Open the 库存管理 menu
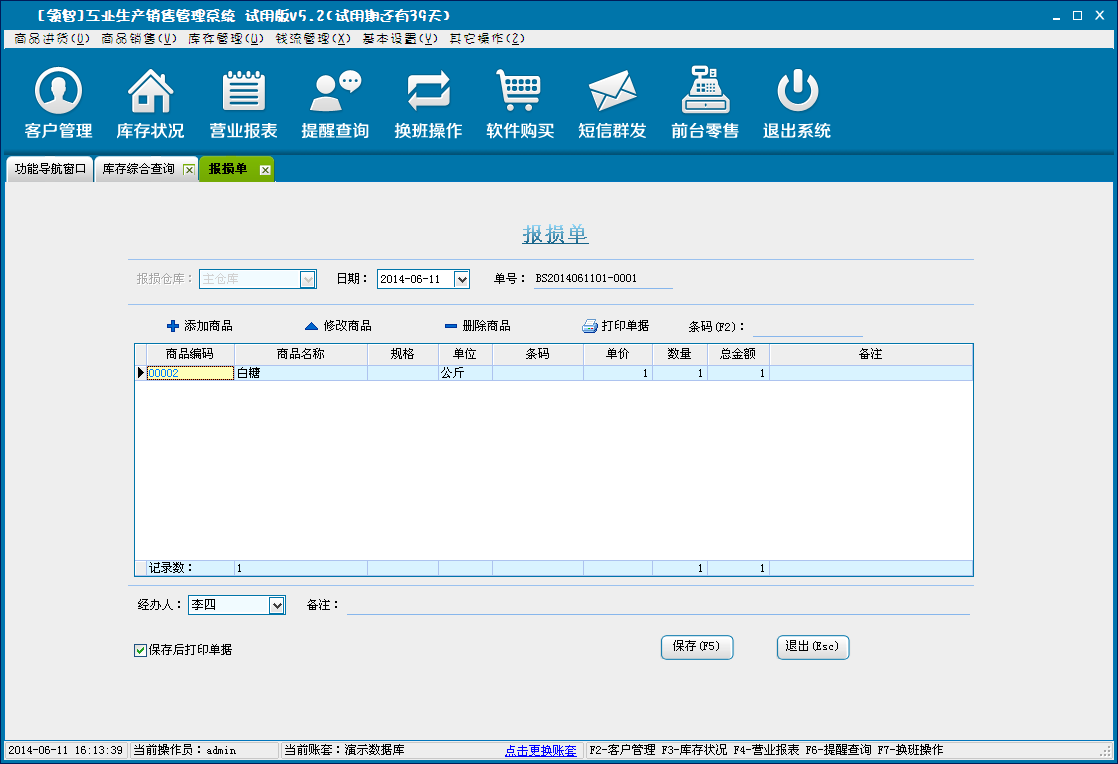 (226, 39)
